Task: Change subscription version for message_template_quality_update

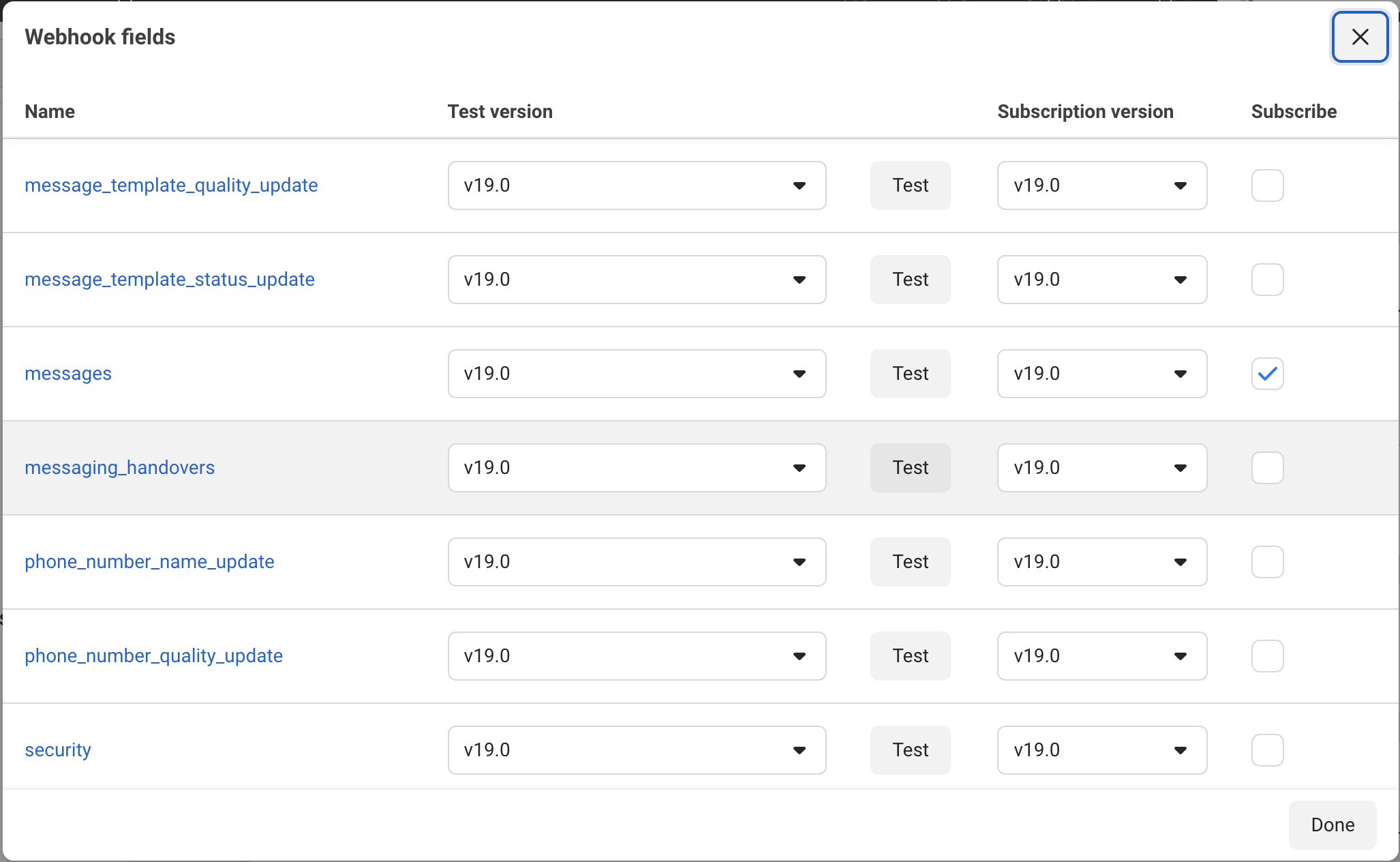Action: pos(1102,185)
